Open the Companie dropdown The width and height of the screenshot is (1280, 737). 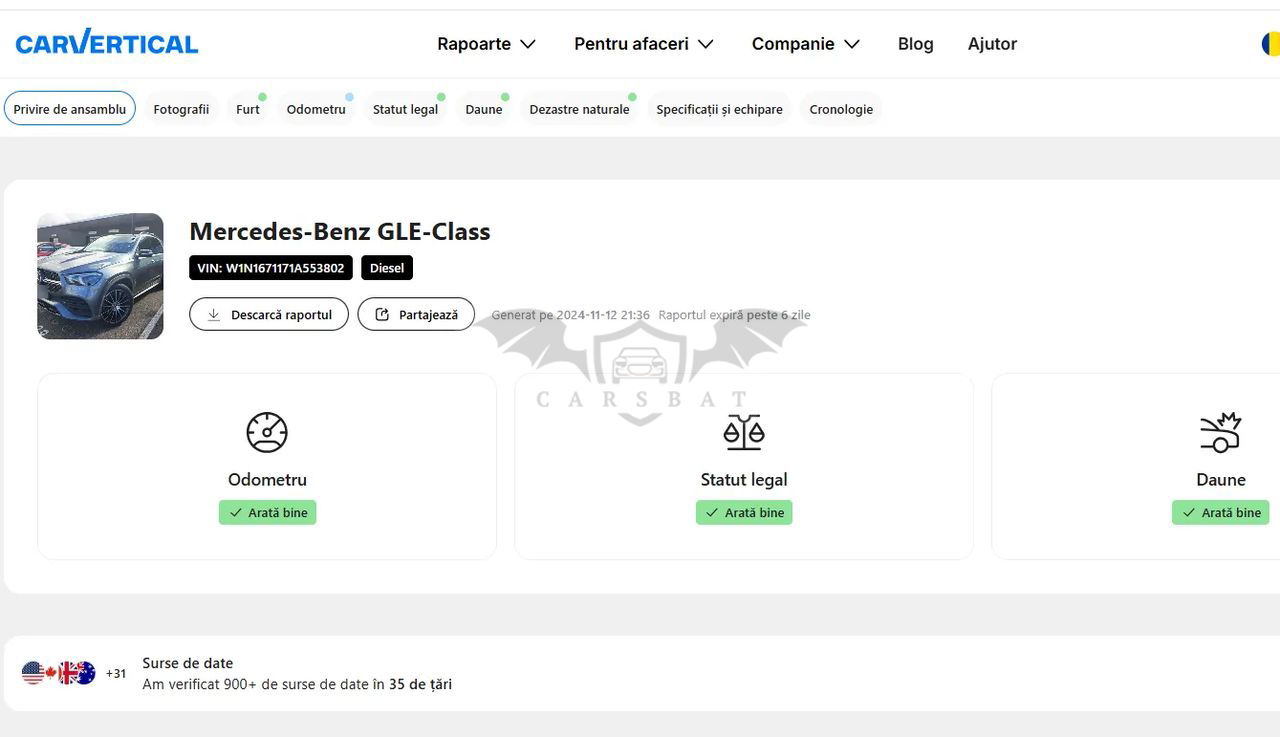(806, 44)
